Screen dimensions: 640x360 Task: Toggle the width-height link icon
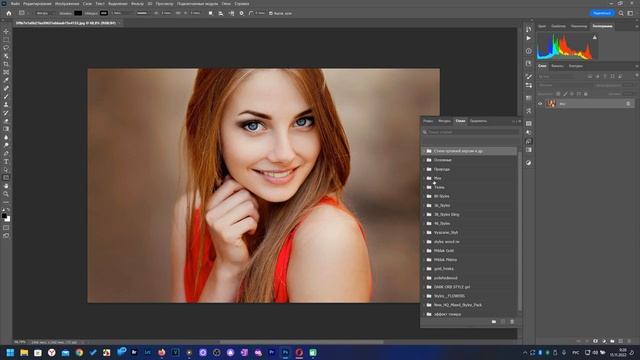(178, 13)
